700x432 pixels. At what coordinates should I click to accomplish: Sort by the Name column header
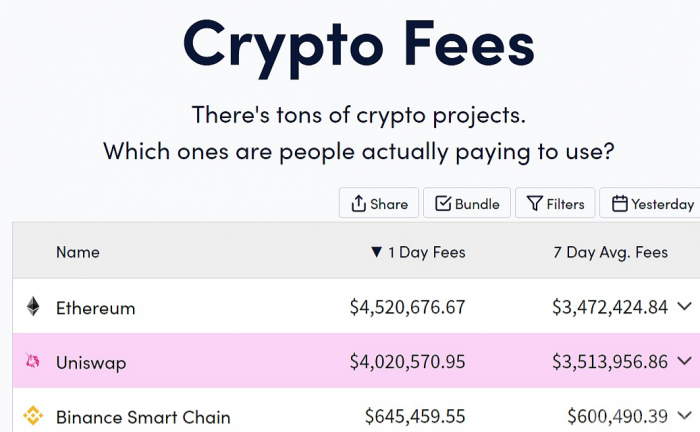pos(78,253)
